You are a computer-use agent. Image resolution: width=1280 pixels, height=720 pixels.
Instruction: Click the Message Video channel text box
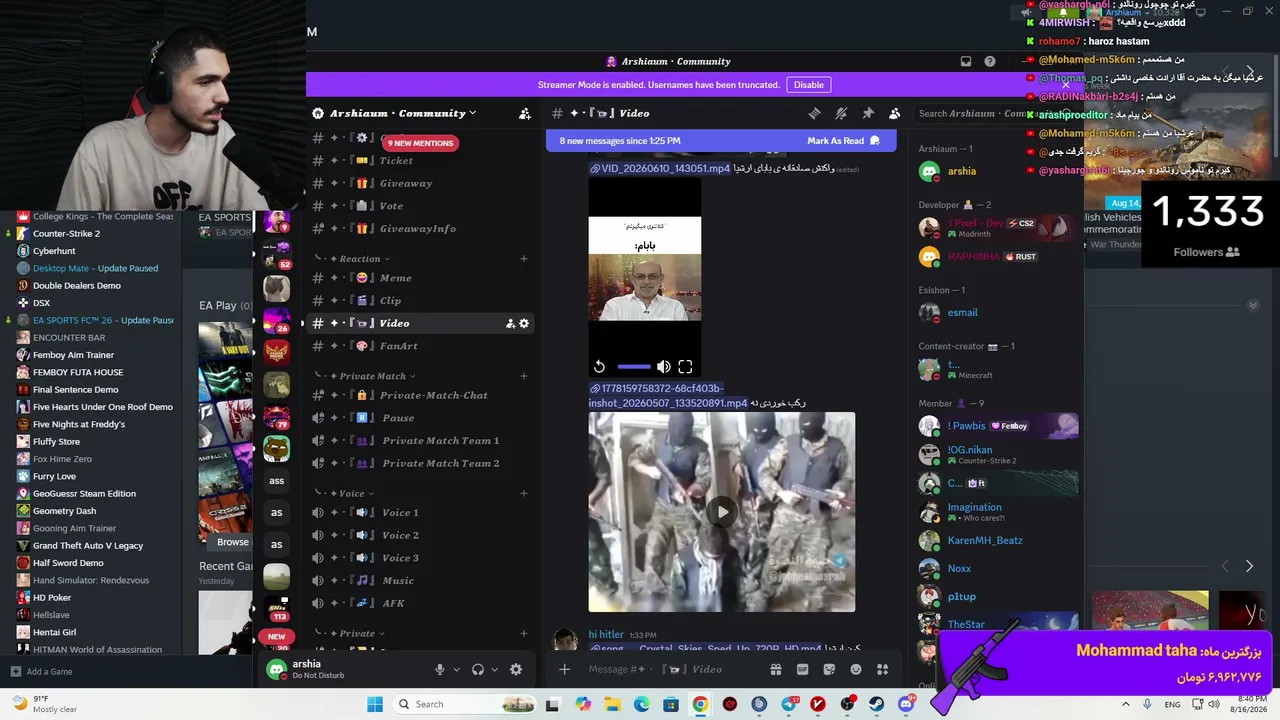(670, 669)
